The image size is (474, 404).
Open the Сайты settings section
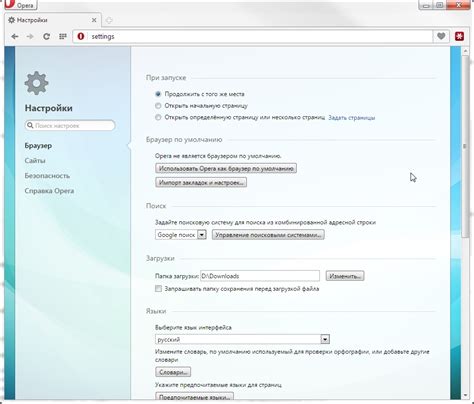[35, 161]
